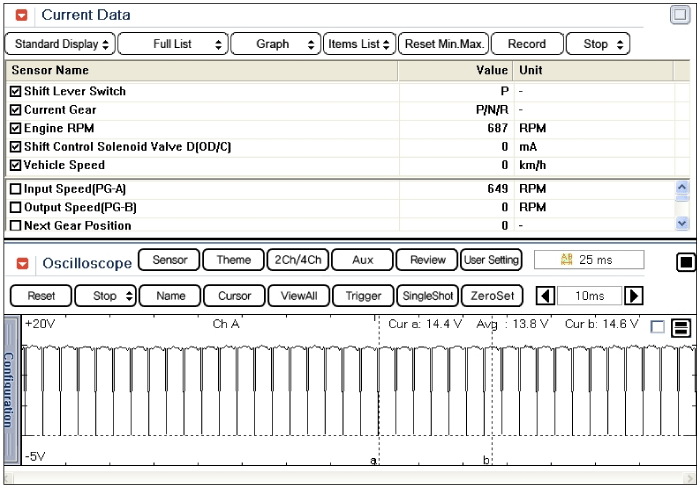Collapse the Oscilloscope panel red arrow
The height and width of the screenshot is (487, 700).
[x=22, y=263]
